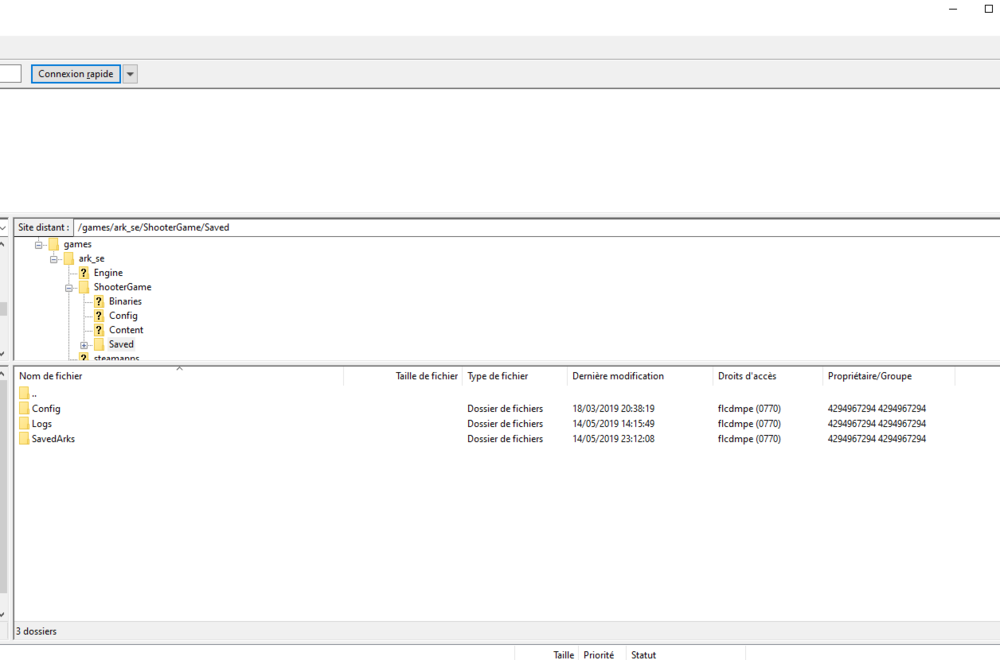
Task: Select the Engine folder icon in tree
Action: [84, 273]
